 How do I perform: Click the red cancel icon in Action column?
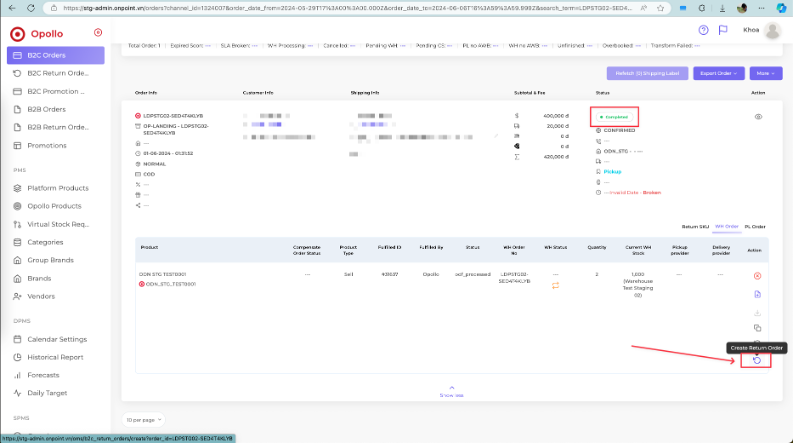tap(758, 276)
